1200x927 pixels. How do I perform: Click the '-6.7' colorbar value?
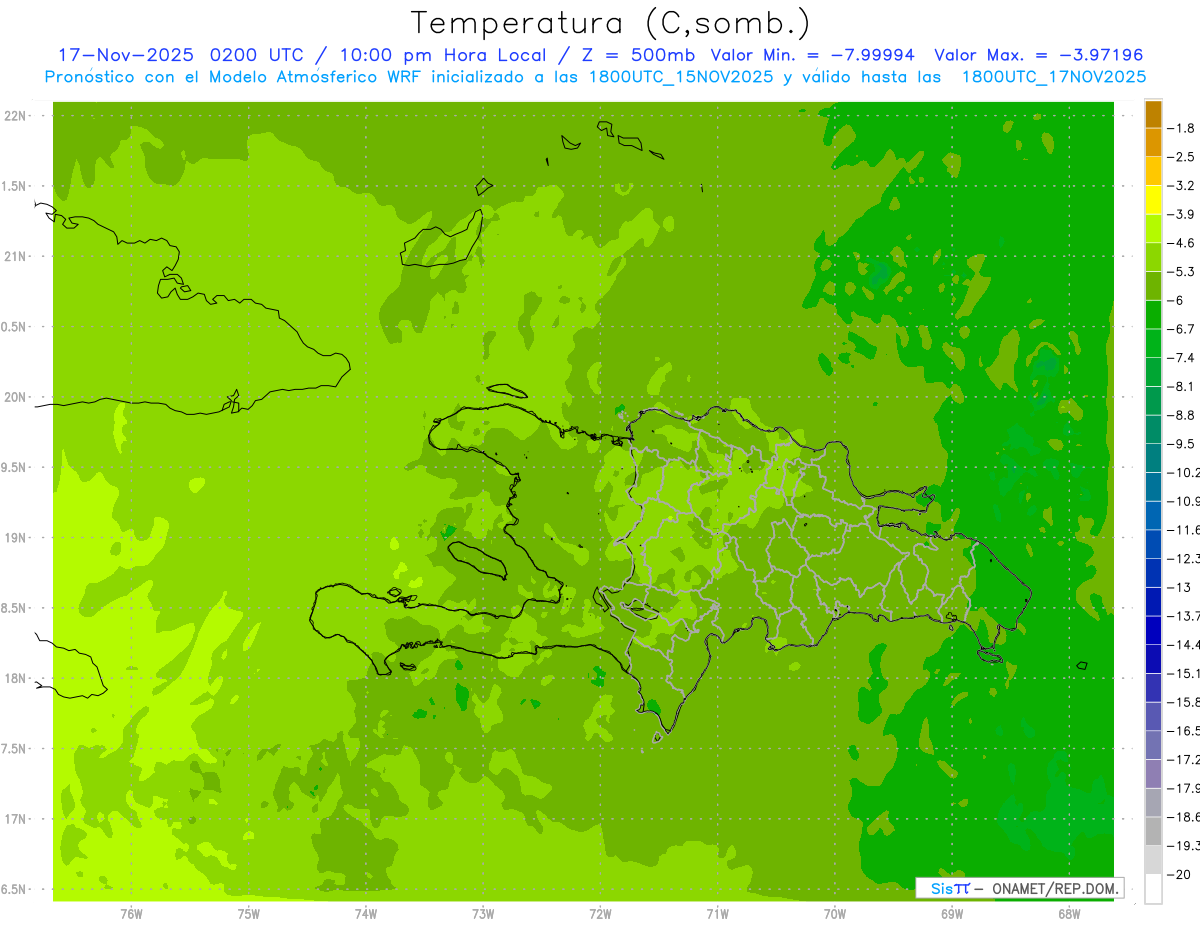tap(1180, 329)
